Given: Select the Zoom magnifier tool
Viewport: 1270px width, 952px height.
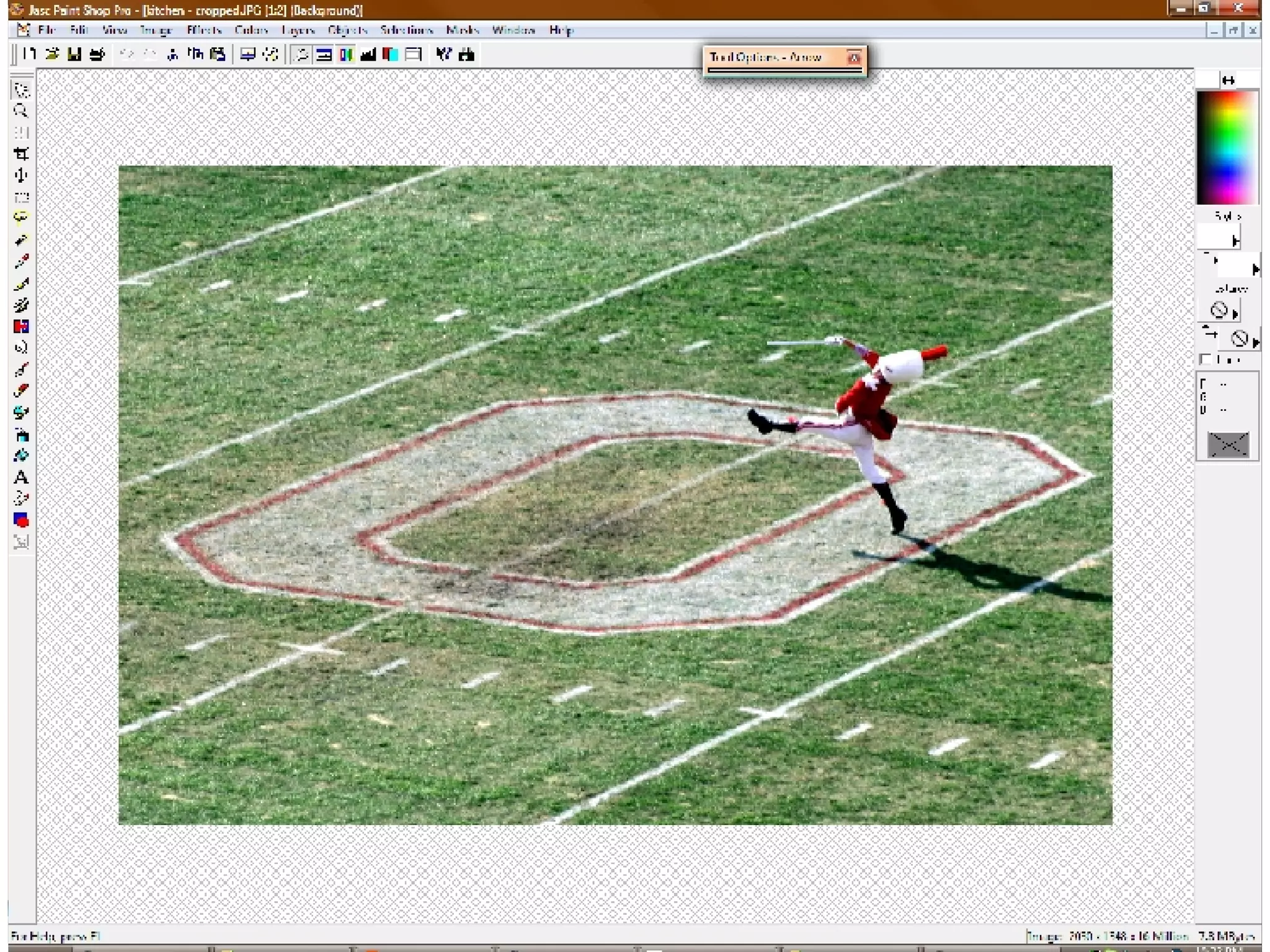Looking at the screenshot, I should 20,112.
